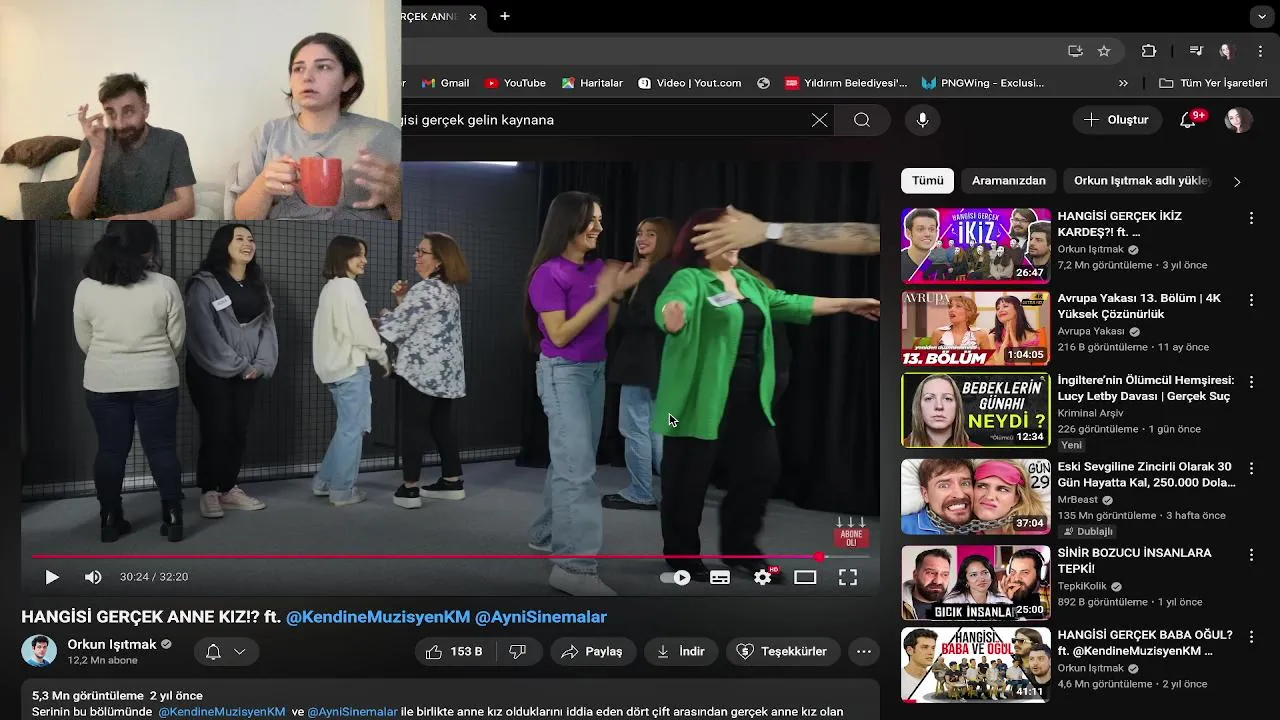Open the Lucy Letby Davası video thumbnail
The image size is (1280, 720).
976,410
